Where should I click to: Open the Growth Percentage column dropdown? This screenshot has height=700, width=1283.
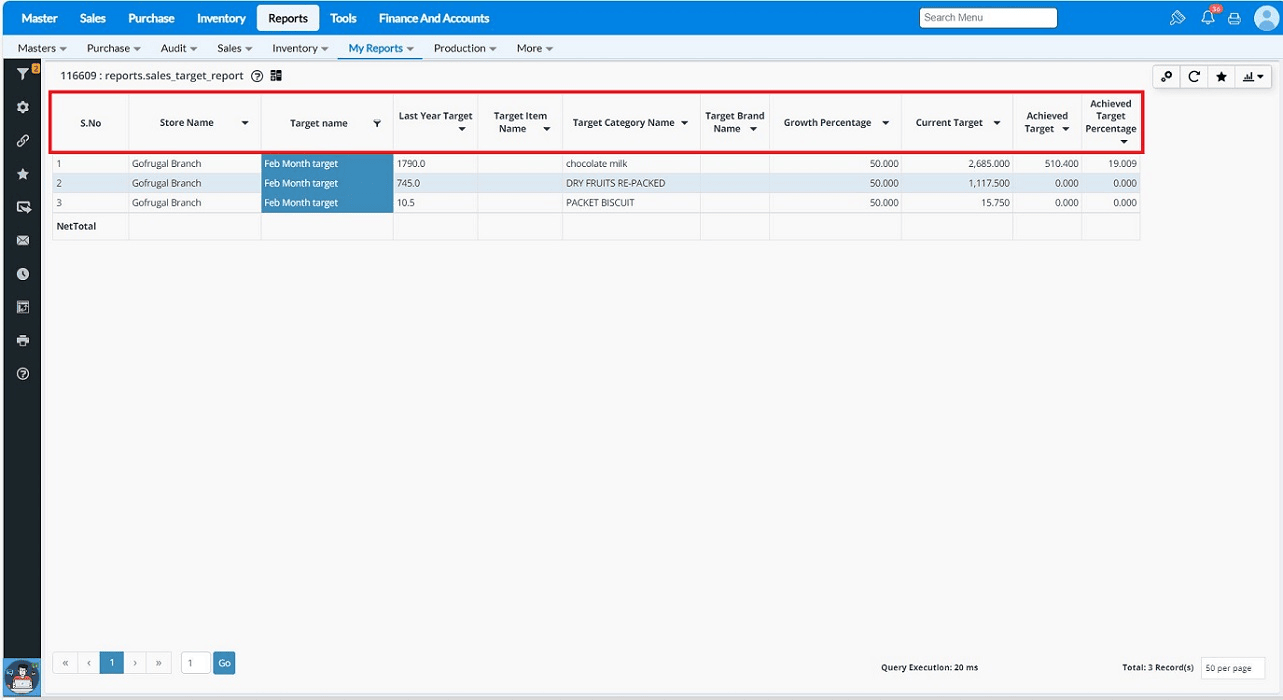point(886,123)
